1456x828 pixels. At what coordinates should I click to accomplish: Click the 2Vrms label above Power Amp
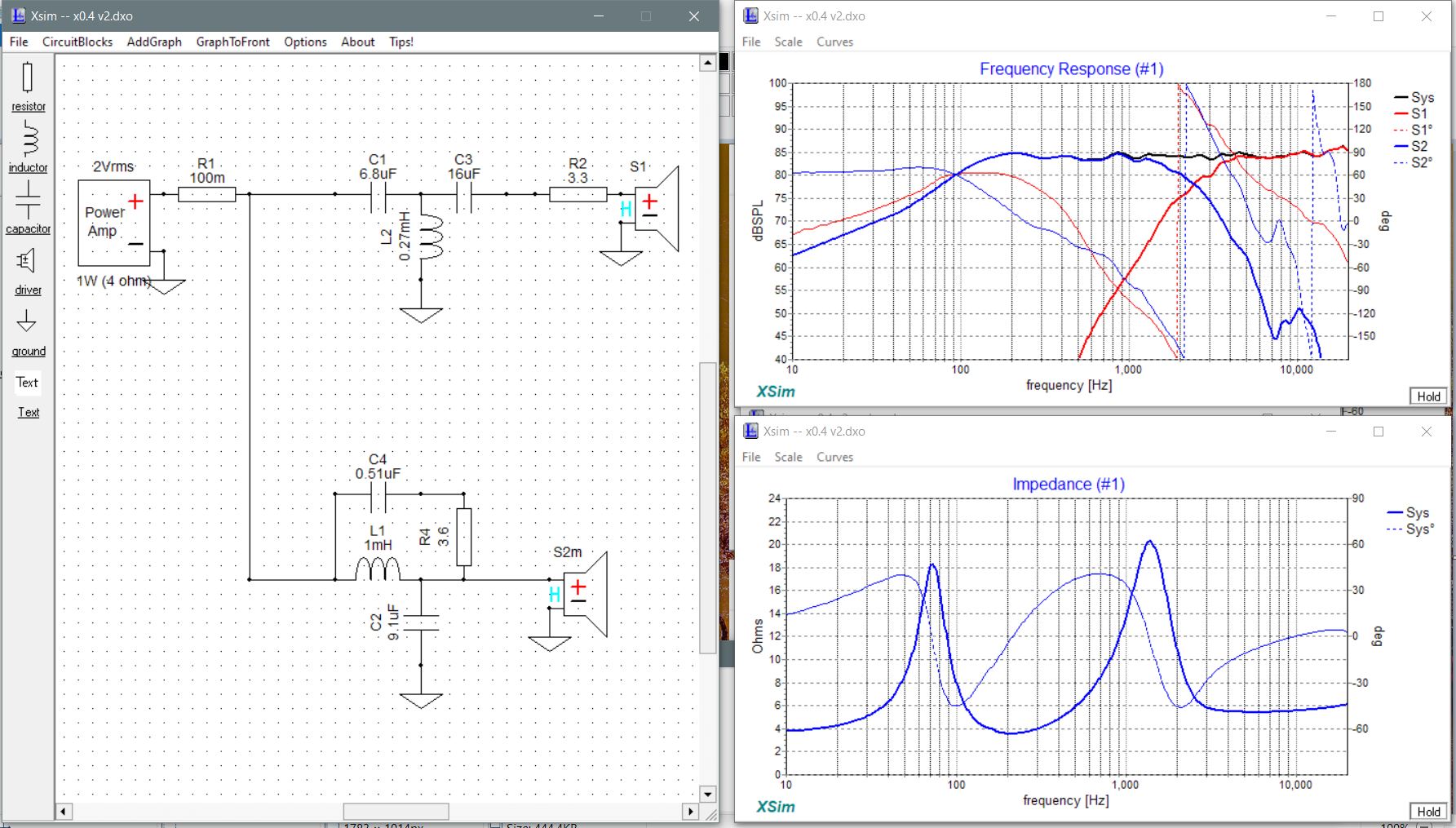[x=113, y=166]
